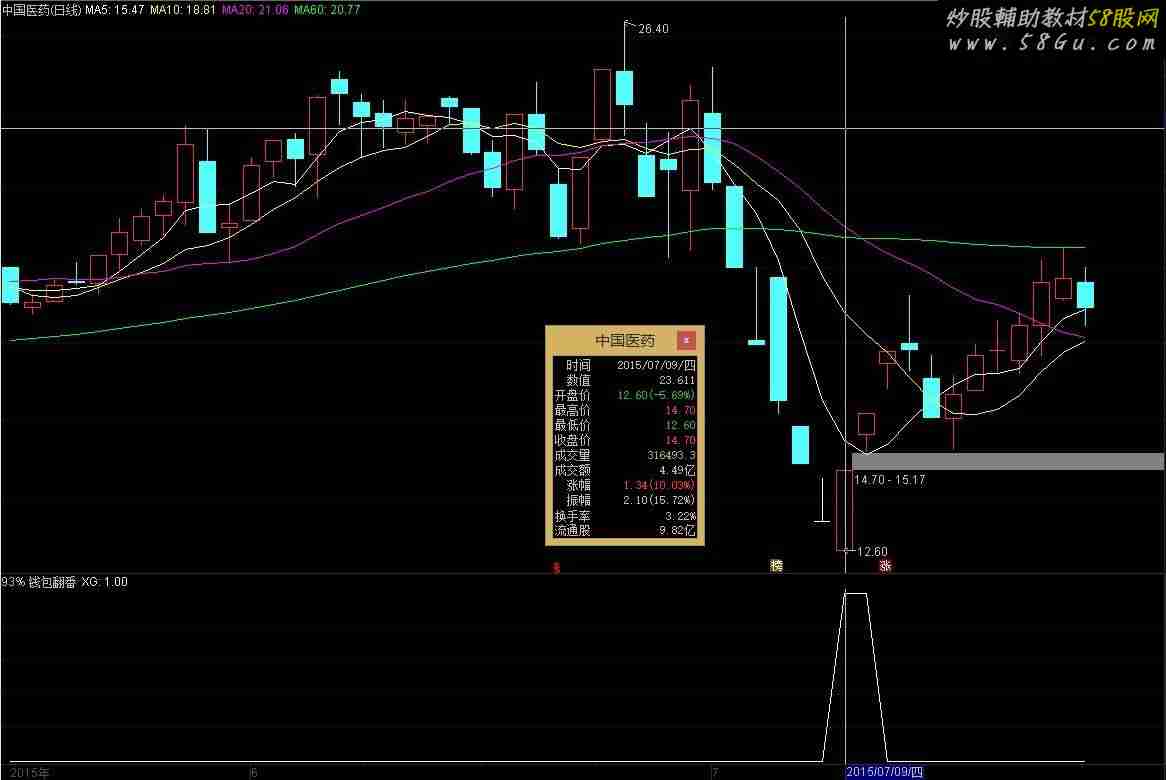Click the small red marker below popup
Viewport: 1166px width, 780px height.
coord(555,567)
